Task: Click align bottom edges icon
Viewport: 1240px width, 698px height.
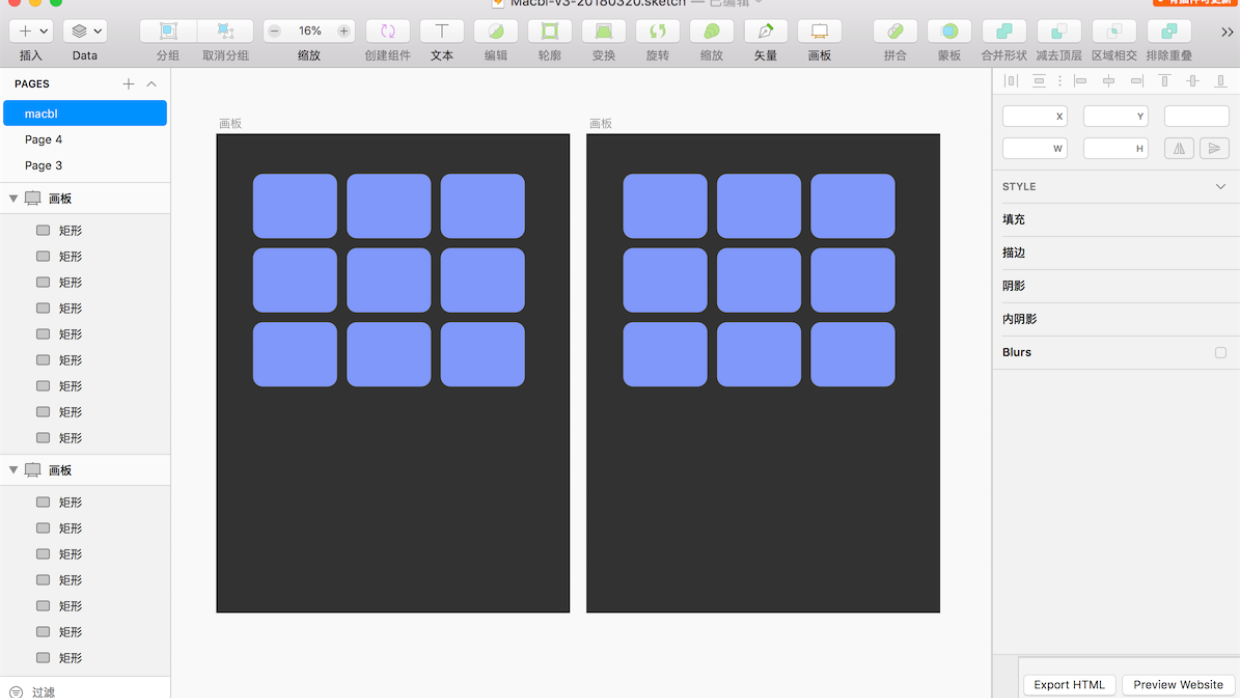Action: [x=1220, y=81]
